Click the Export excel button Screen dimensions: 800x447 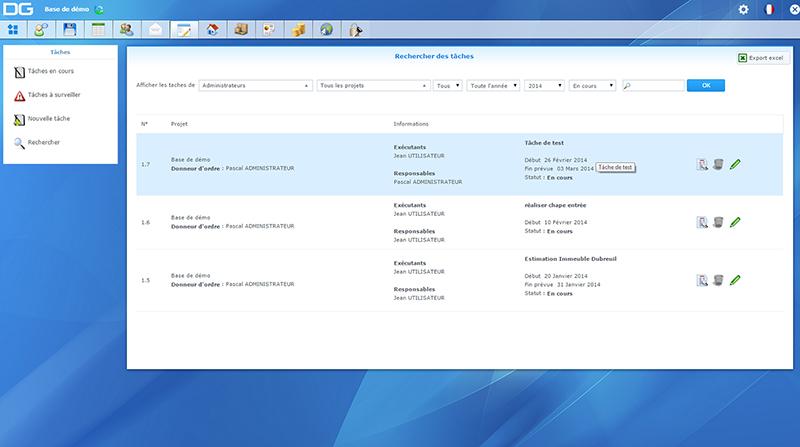coord(763,58)
